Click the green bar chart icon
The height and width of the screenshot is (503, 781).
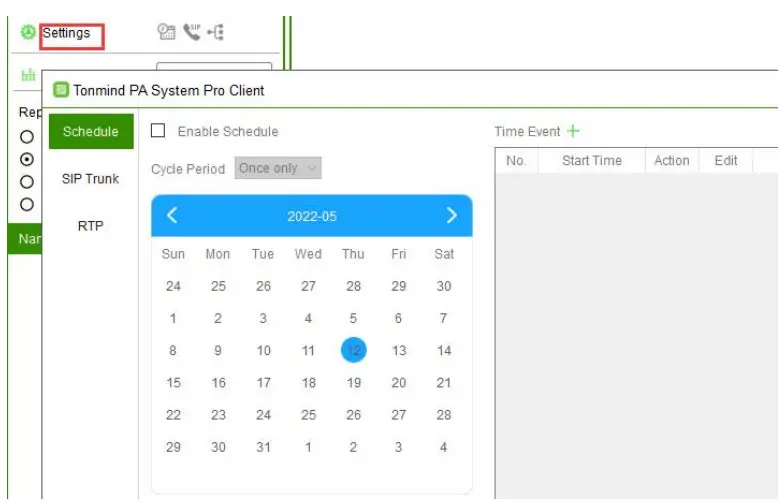coord(28,75)
